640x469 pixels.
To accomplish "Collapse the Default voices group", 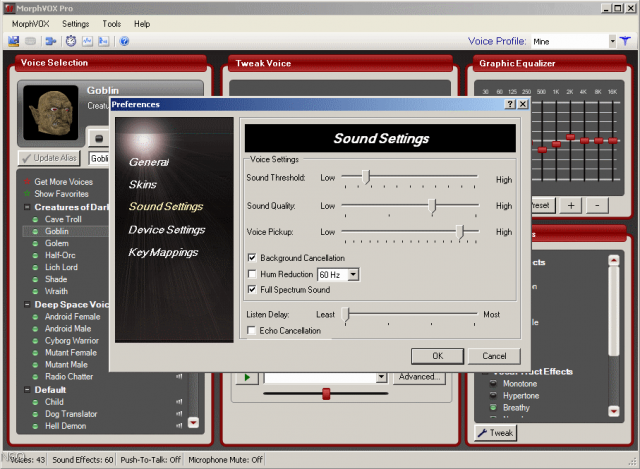I will pyautogui.click(x=27, y=390).
